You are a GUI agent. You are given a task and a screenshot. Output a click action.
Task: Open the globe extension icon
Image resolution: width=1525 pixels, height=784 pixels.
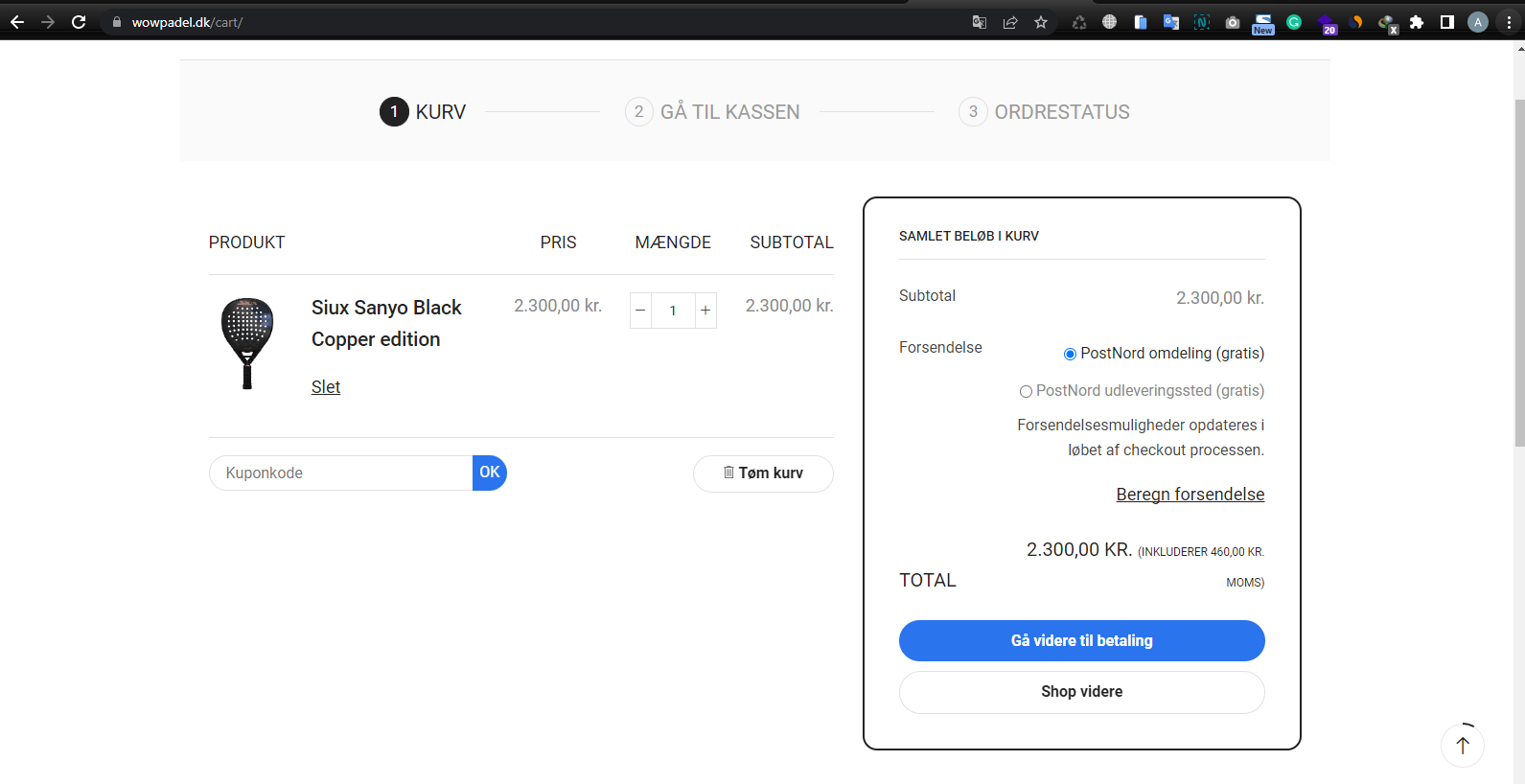pyautogui.click(x=1110, y=22)
